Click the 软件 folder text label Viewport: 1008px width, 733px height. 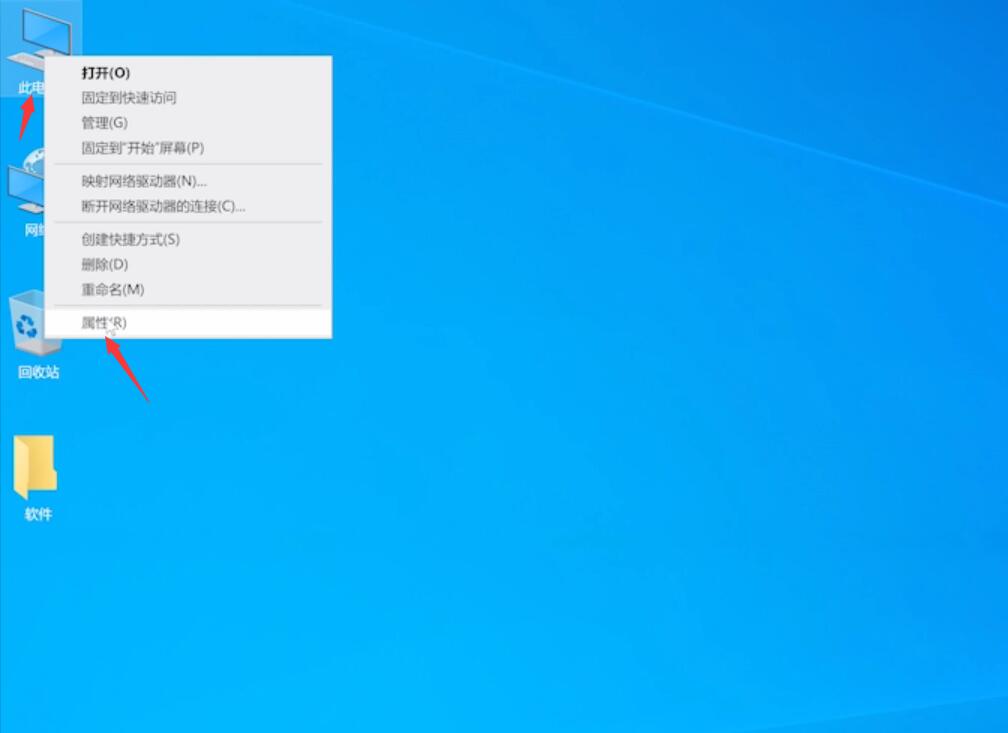click(38, 514)
